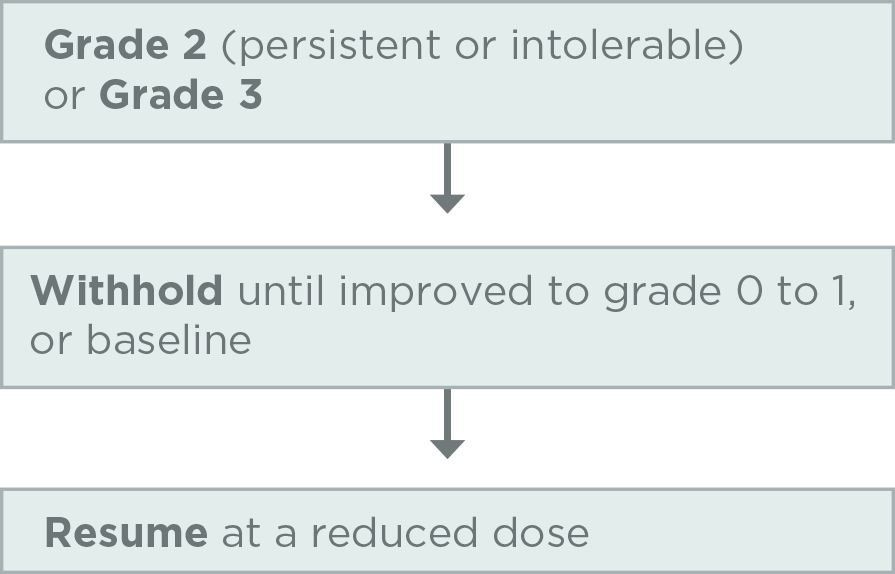Click the arrowhead pointing to Resume box
The image size is (895, 574).
pos(447,448)
